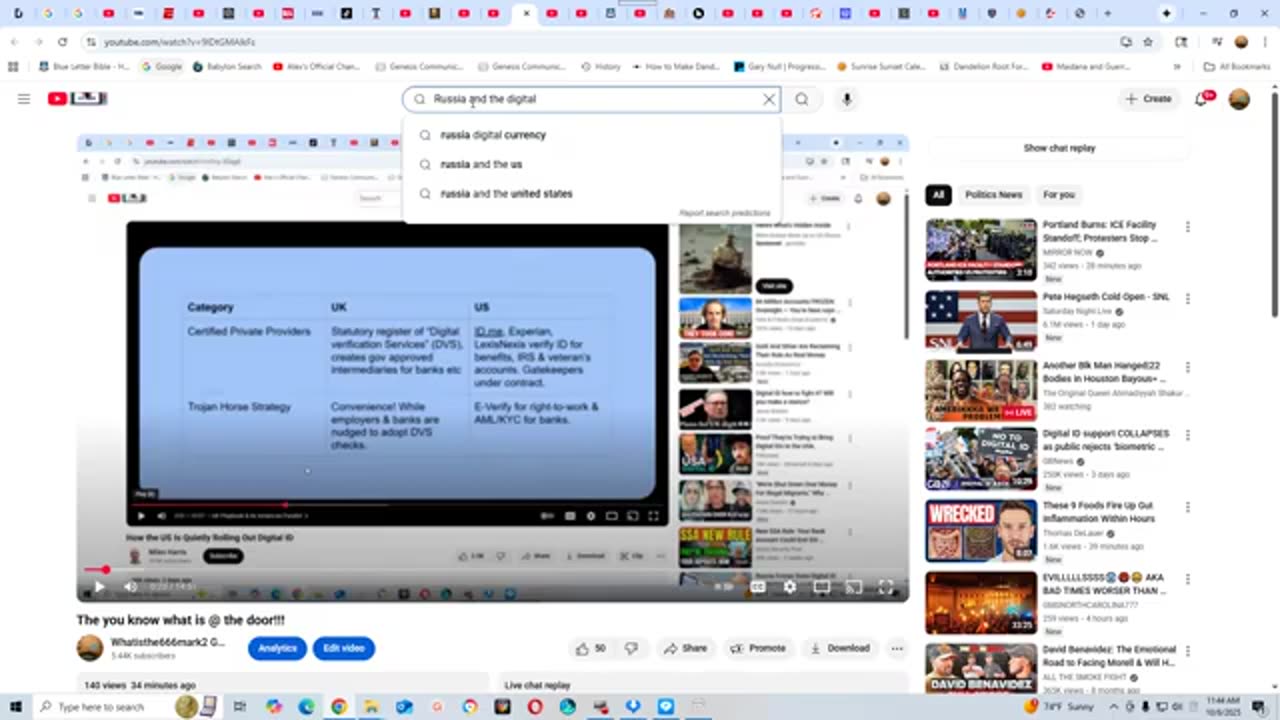Open the History bookmark
The height and width of the screenshot is (720, 1280).
point(601,67)
